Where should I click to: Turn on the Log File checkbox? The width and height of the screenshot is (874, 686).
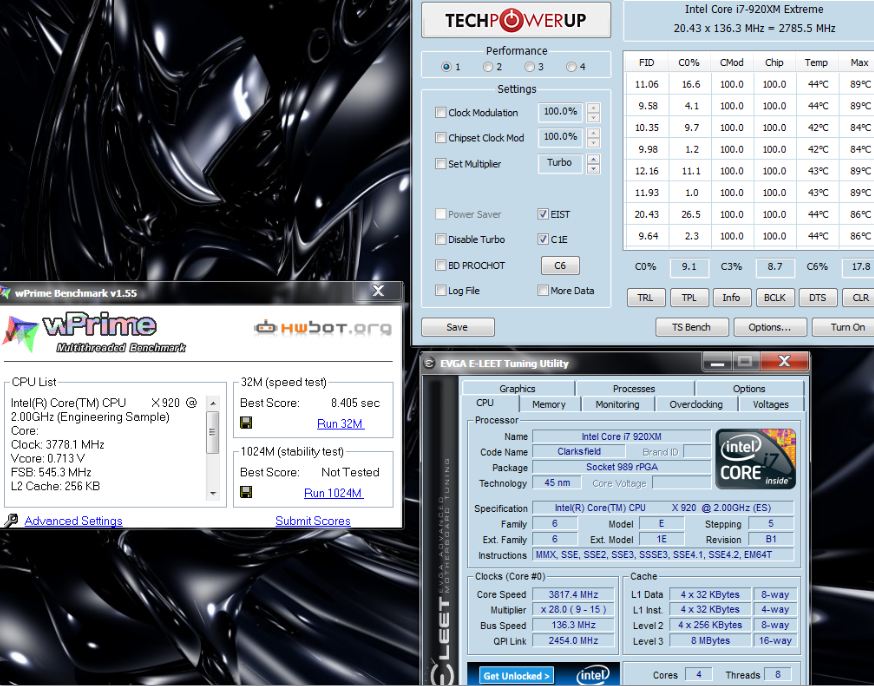tap(440, 290)
